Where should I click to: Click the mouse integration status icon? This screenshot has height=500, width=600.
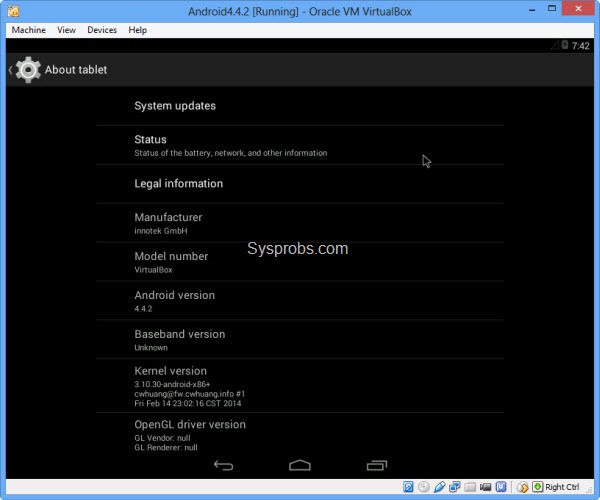[x=522, y=487]
